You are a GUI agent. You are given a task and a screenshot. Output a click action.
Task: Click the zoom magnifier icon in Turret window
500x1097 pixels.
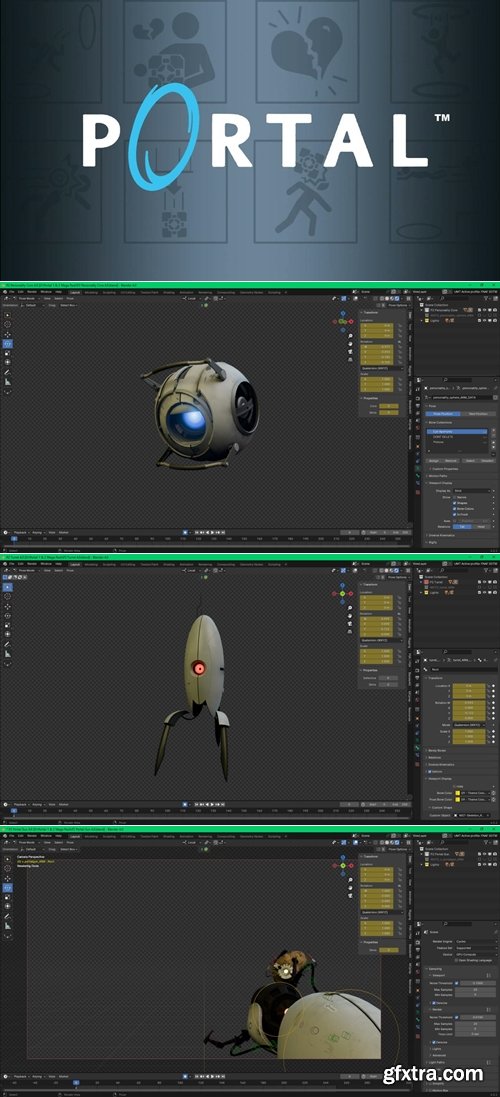click(x=350, y=608)
